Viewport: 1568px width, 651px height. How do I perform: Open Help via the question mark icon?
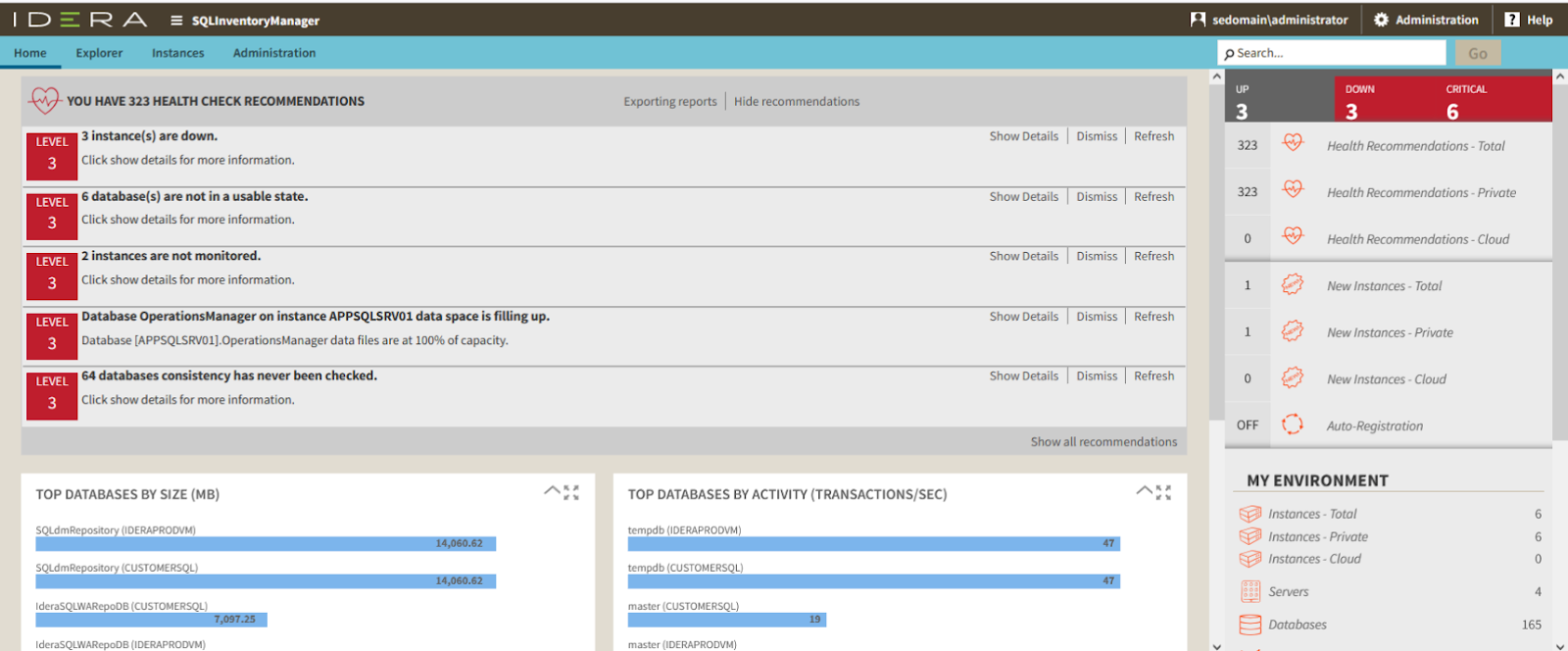tap(1512, 20)
